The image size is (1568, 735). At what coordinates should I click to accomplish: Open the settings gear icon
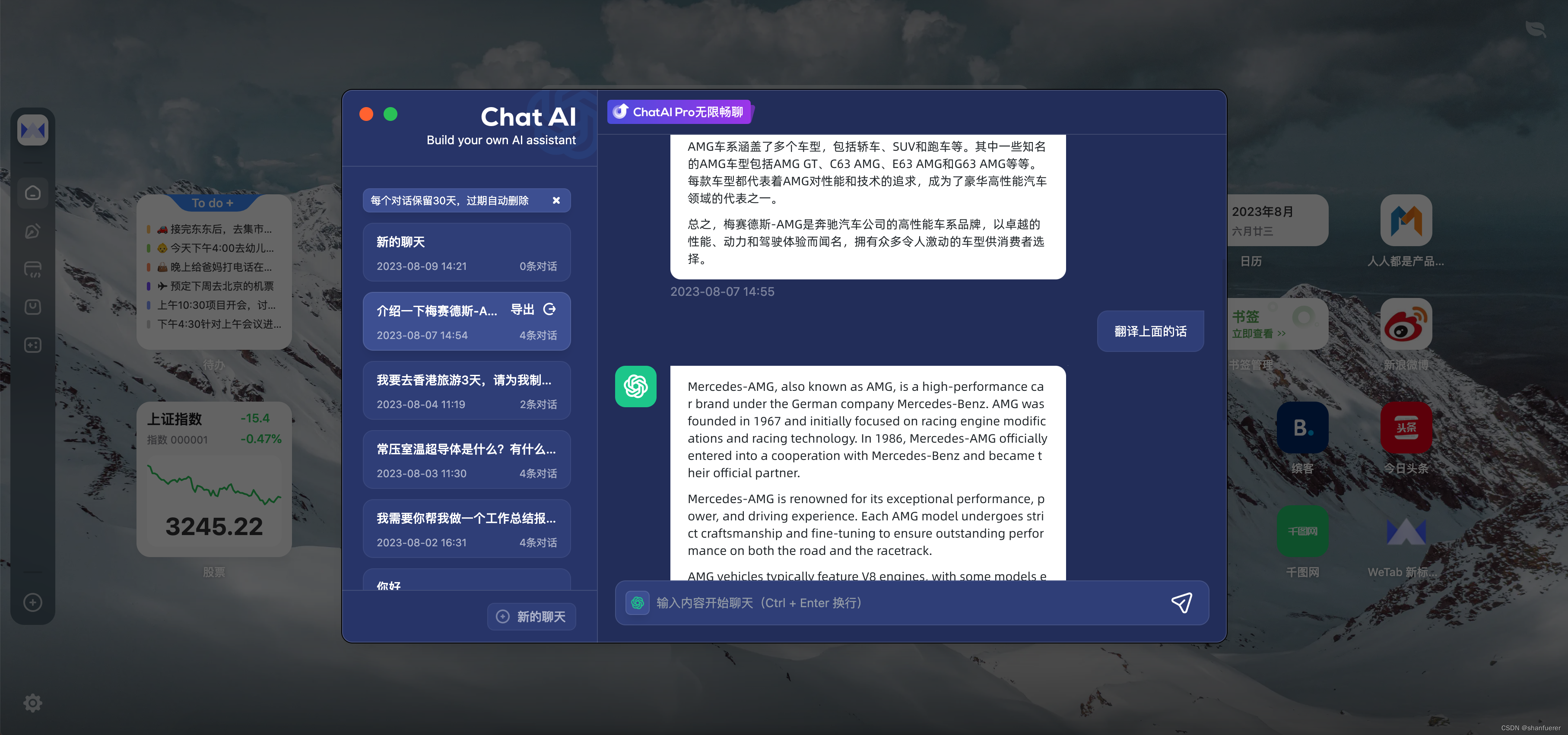tap(33, 703)
